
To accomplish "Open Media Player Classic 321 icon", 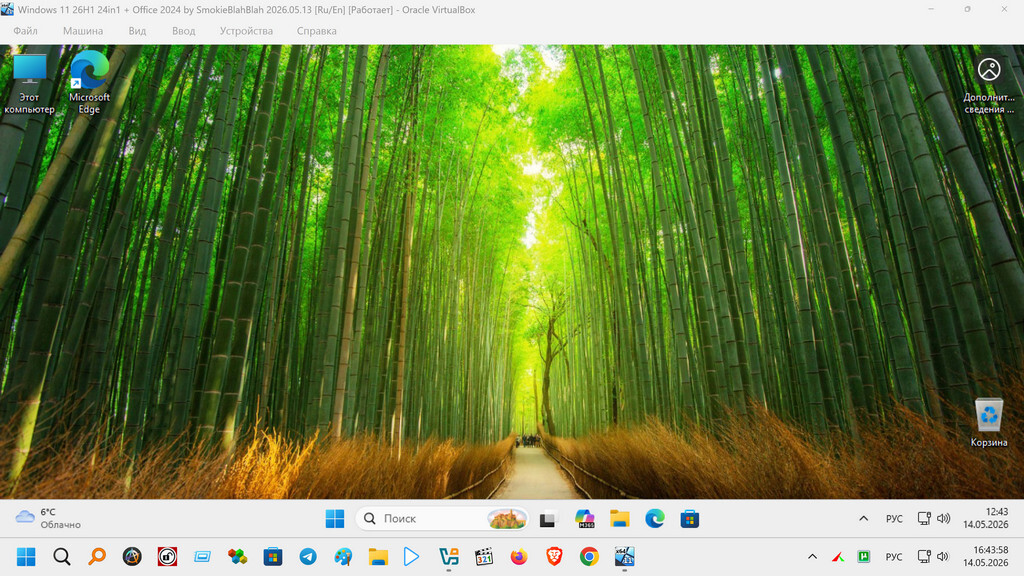I will point(484,556).
